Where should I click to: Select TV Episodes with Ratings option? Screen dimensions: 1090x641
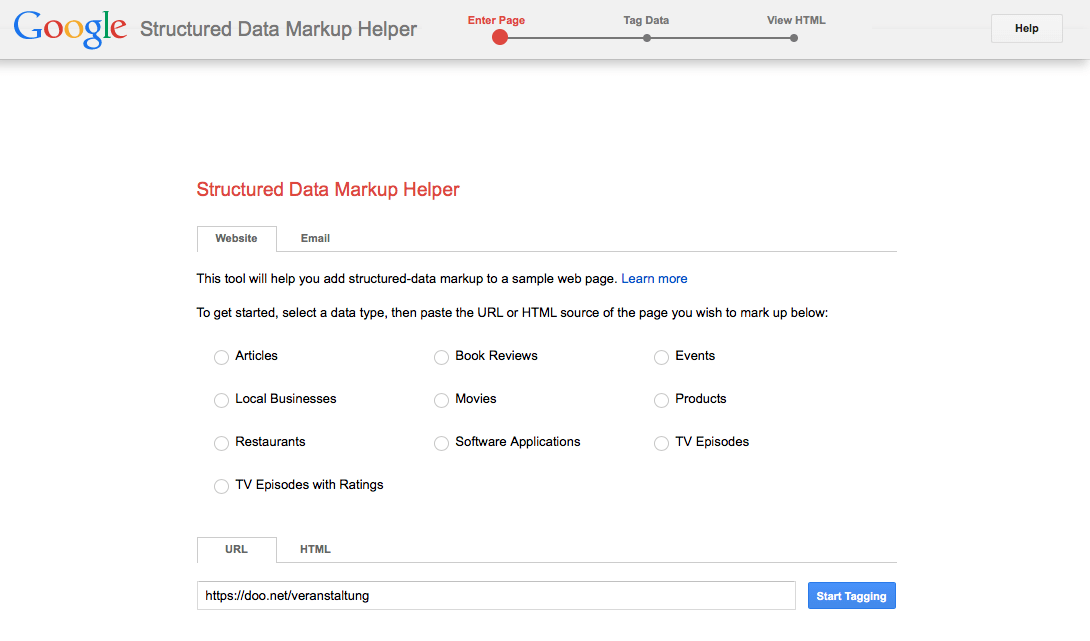coord(221,487)
